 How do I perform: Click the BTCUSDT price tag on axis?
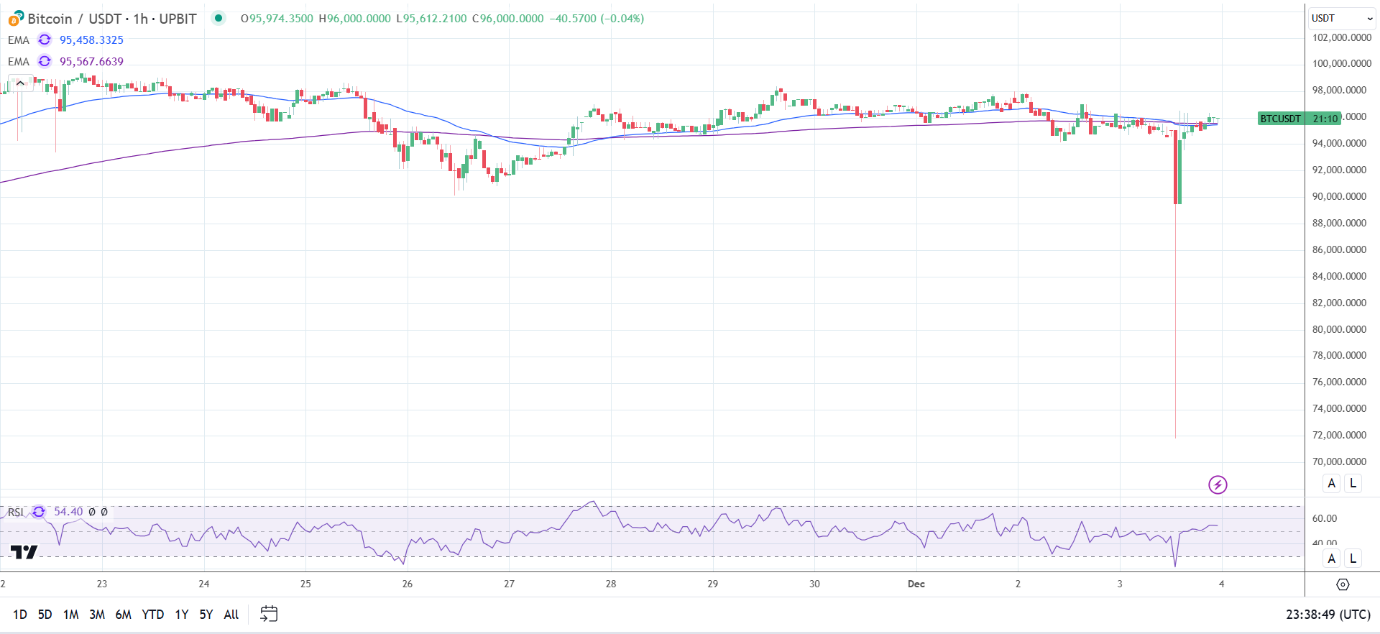[x=1280, y=118]
